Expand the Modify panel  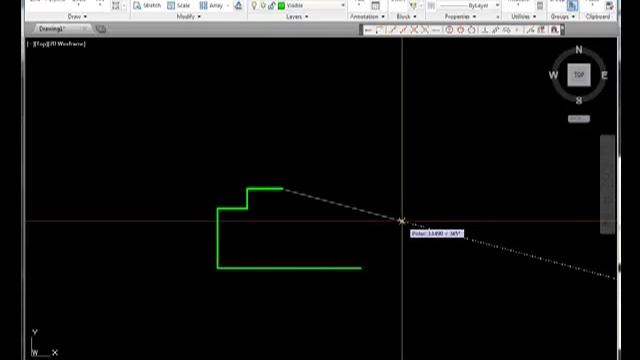click(x=189, y=17)
